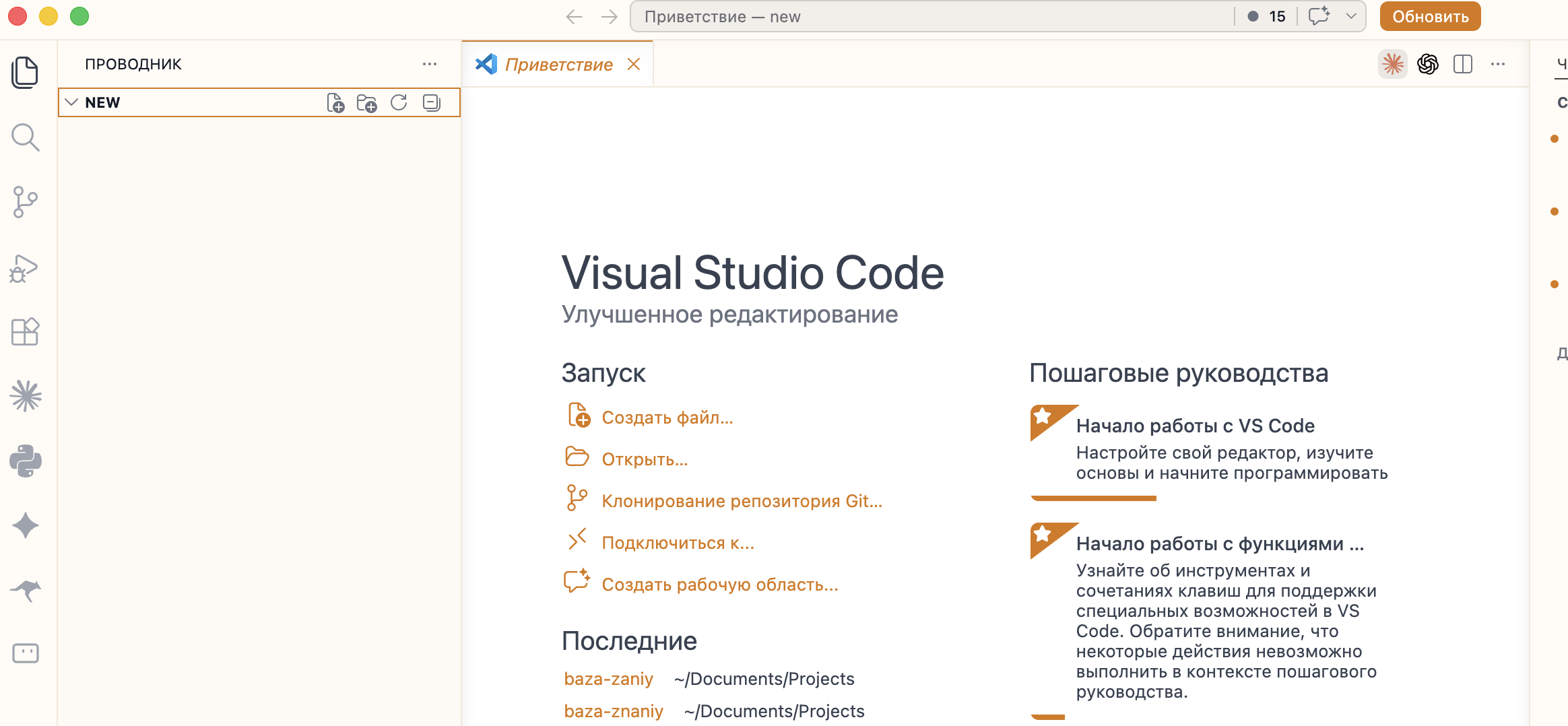Open the Extensions view icon
The height and width of the screenshot is (726, 1568).
click(26, 331)
